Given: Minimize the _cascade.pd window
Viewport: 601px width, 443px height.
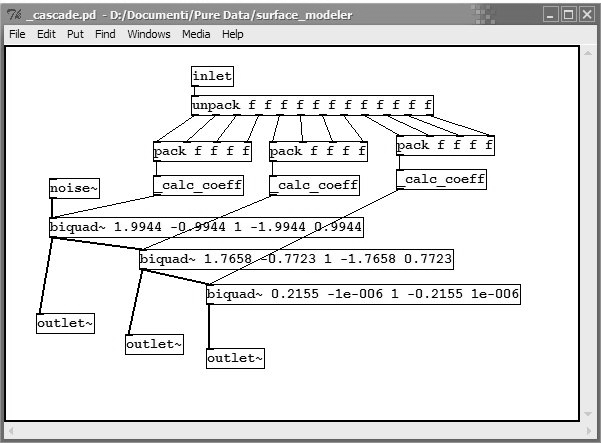Looking at the screenshot, I should click(551, 15).
